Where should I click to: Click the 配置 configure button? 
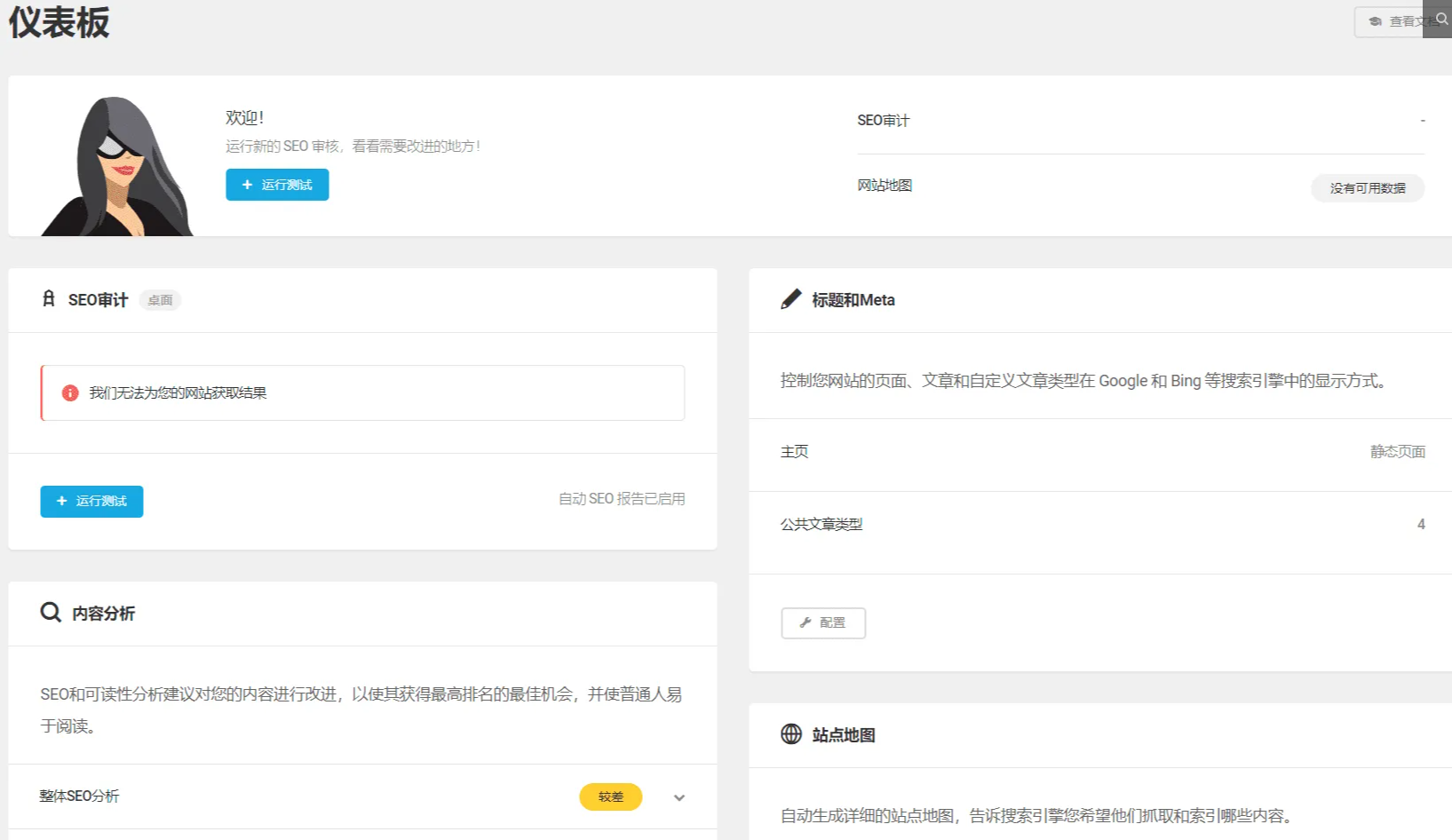click(x=823, y=622)
